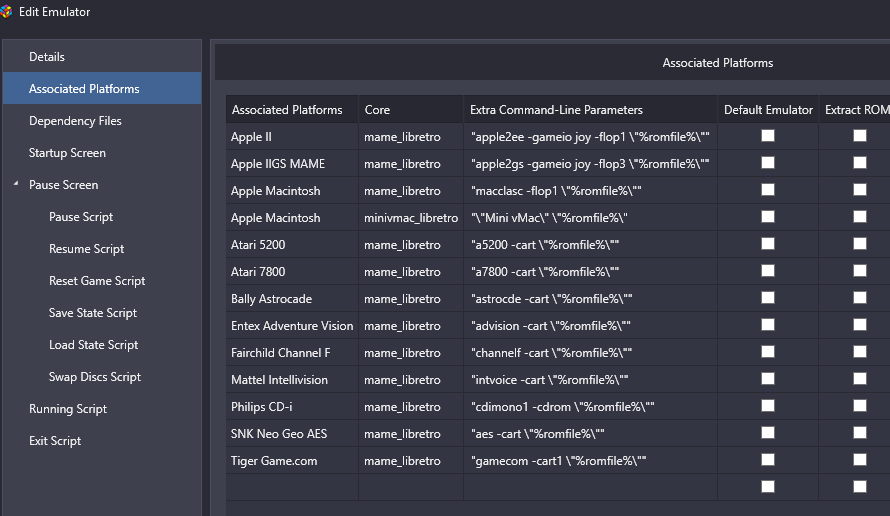This screenshot has width=890, height=516.
Task: Check Extract ROM for Atari 5200
Action: (860, 244)
